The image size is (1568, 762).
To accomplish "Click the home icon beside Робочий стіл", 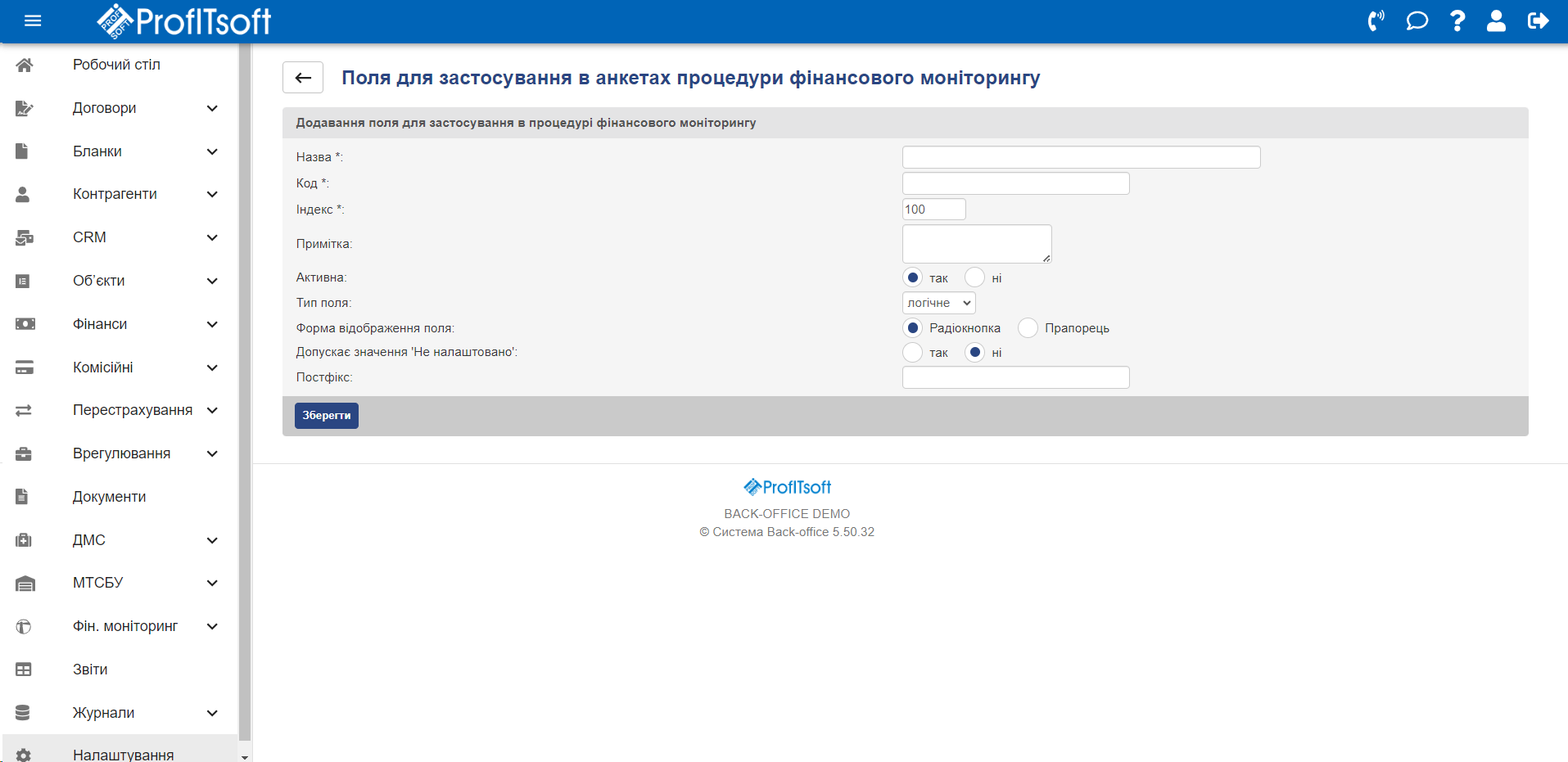I will pos(25,65).
